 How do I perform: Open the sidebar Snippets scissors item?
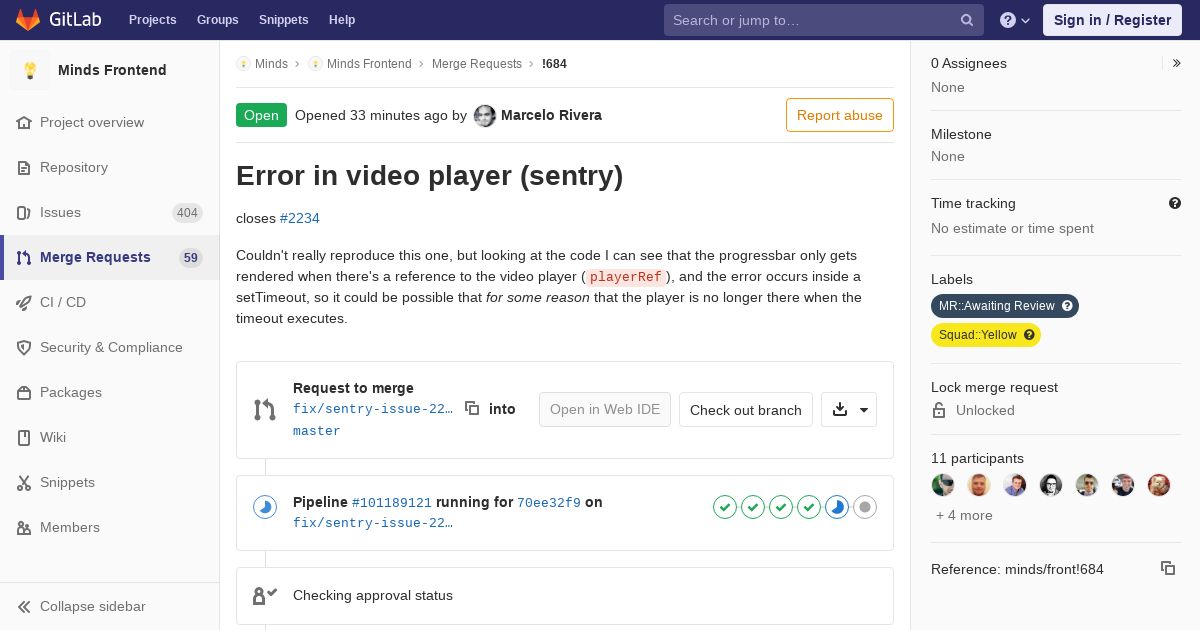click(x=110, y=482)
